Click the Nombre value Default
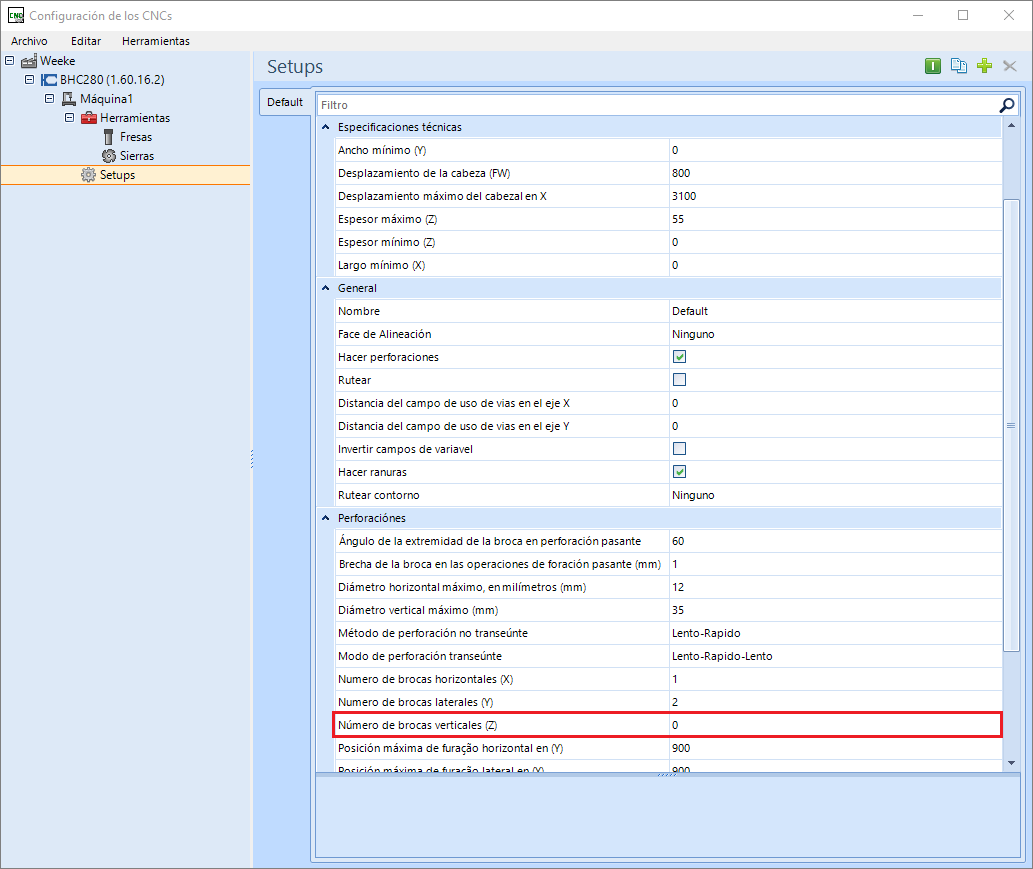This screenshot has width=1033, height=869. (x=835, y=311)
